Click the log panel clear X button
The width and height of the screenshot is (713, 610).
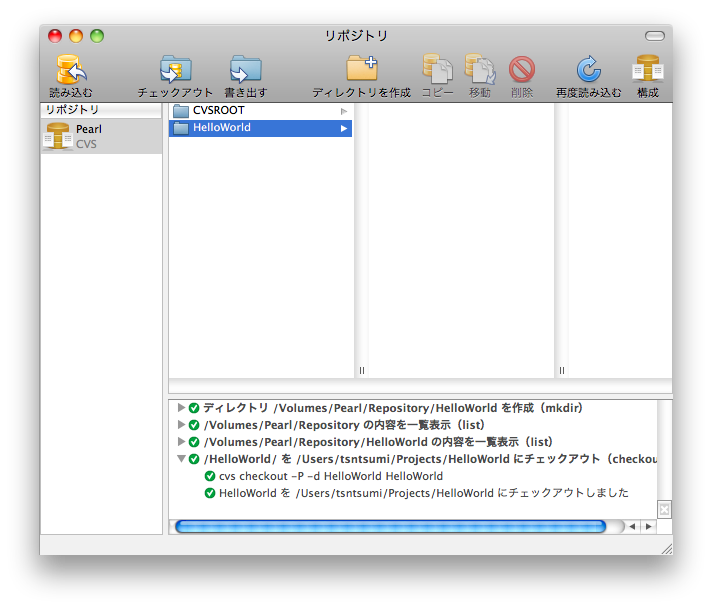(664, 509)
